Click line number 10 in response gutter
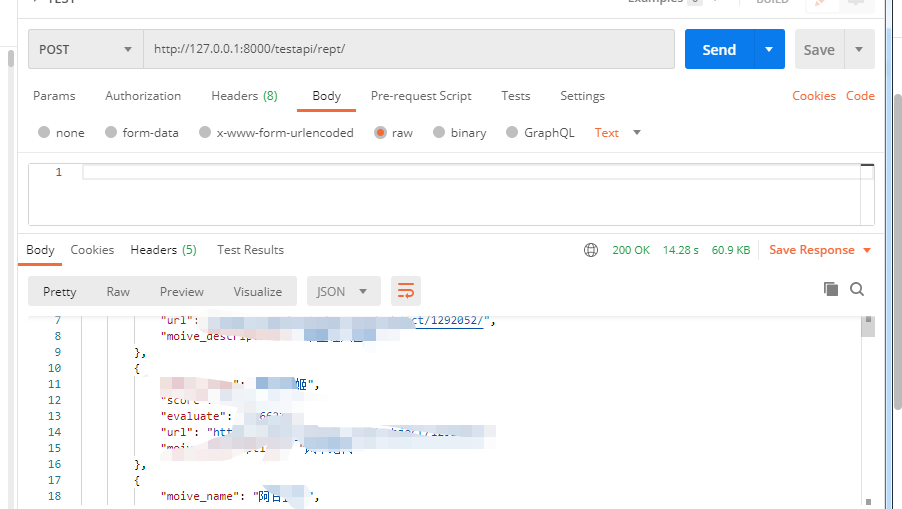The height and width of the screenshot is (509, 902). 55,368
